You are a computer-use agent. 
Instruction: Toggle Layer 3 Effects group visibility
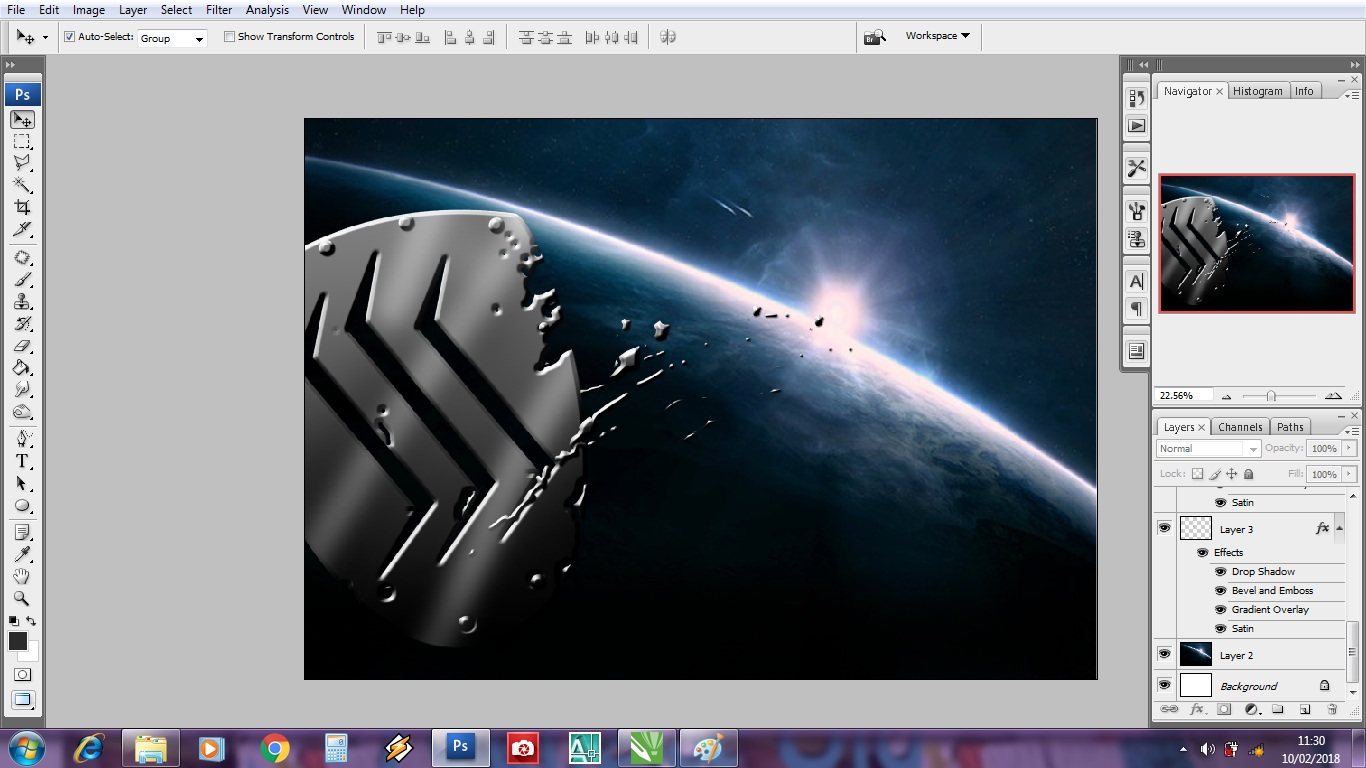pos(1202,553)
